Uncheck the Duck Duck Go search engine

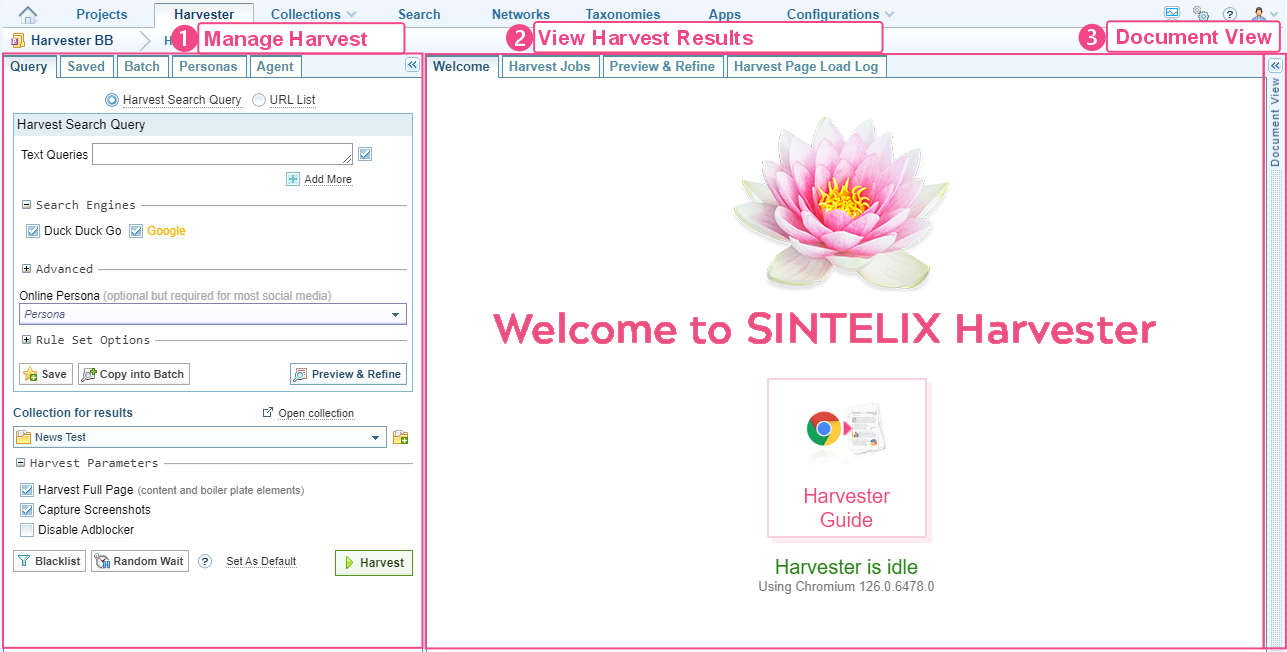click(33, 231)
